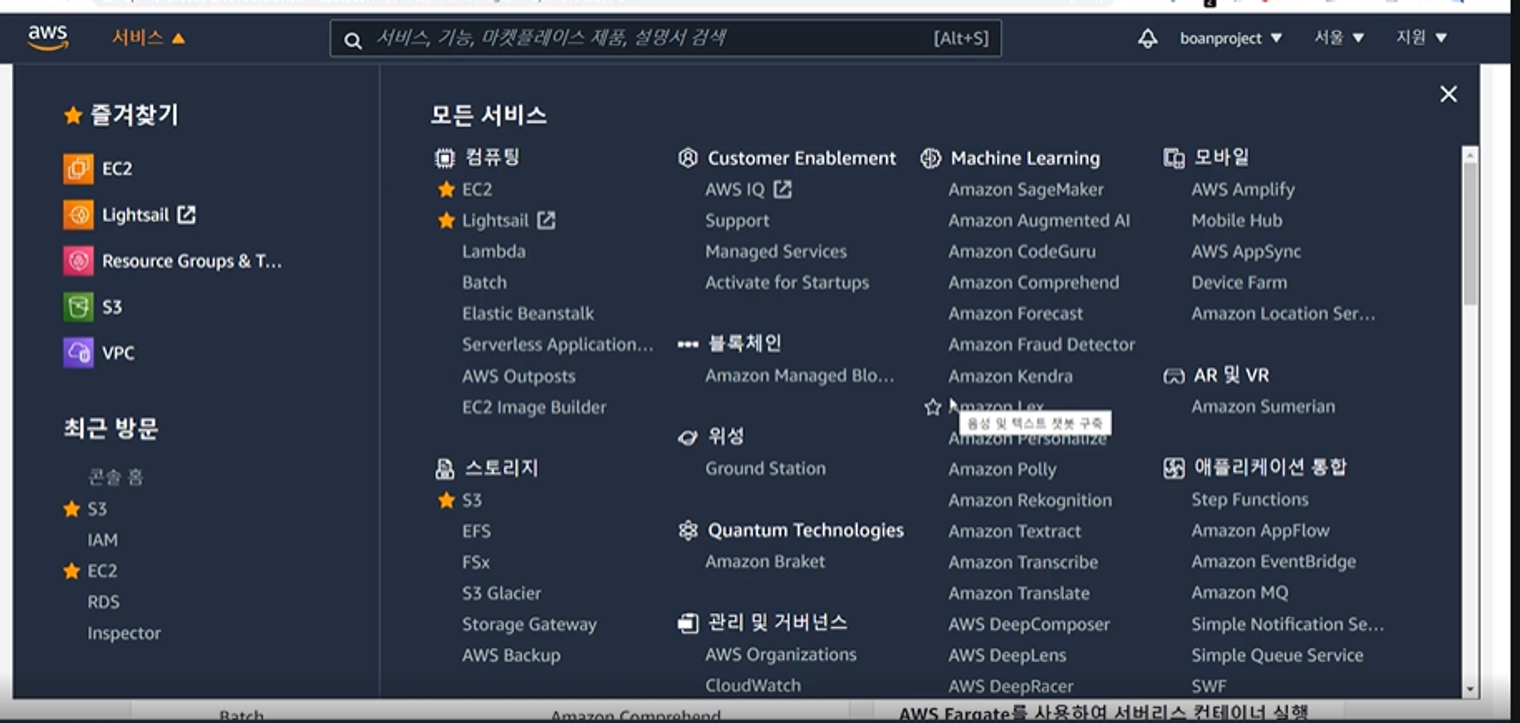Screen dimensions: 1520x723
Task: Open Device Farm
Action: pos(1238,282)
